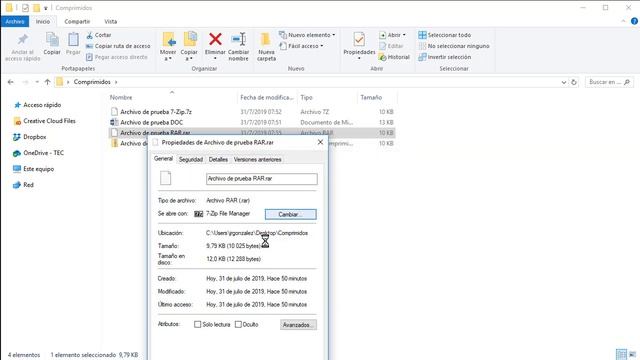
Task: Choose Copiar ruta de acceso
Action: point(118,46)
